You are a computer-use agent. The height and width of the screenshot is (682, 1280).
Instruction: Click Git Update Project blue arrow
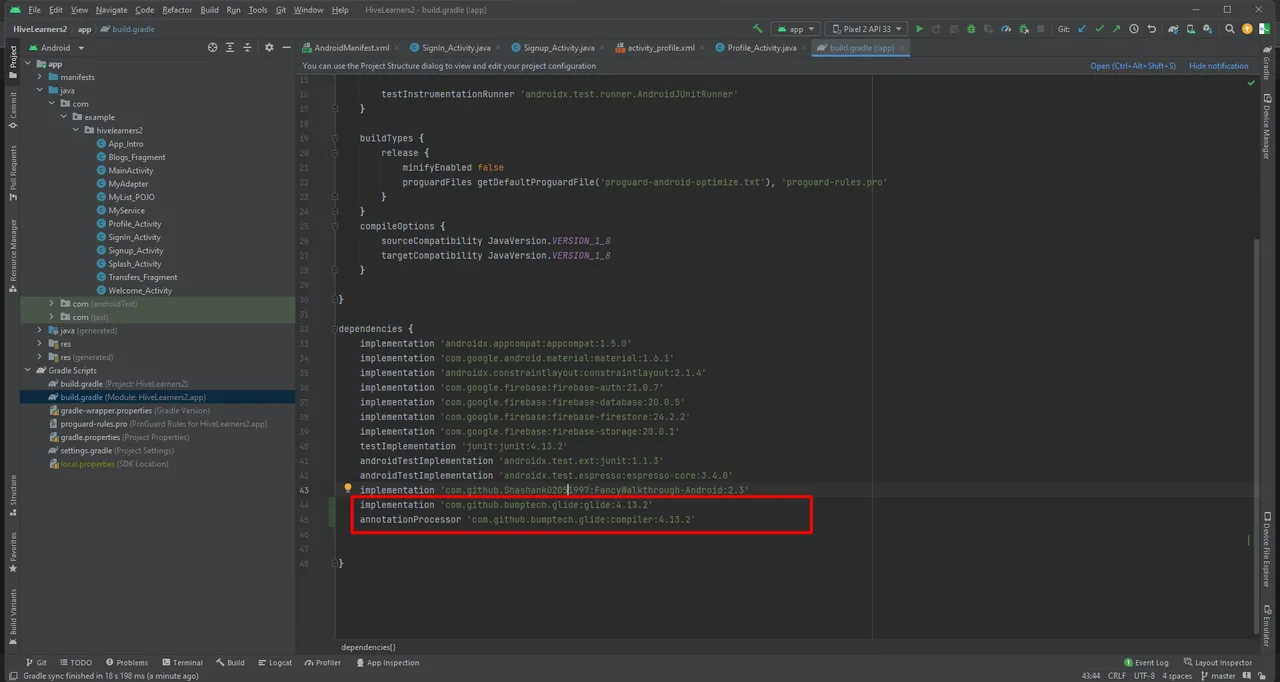coord(1083,29)
